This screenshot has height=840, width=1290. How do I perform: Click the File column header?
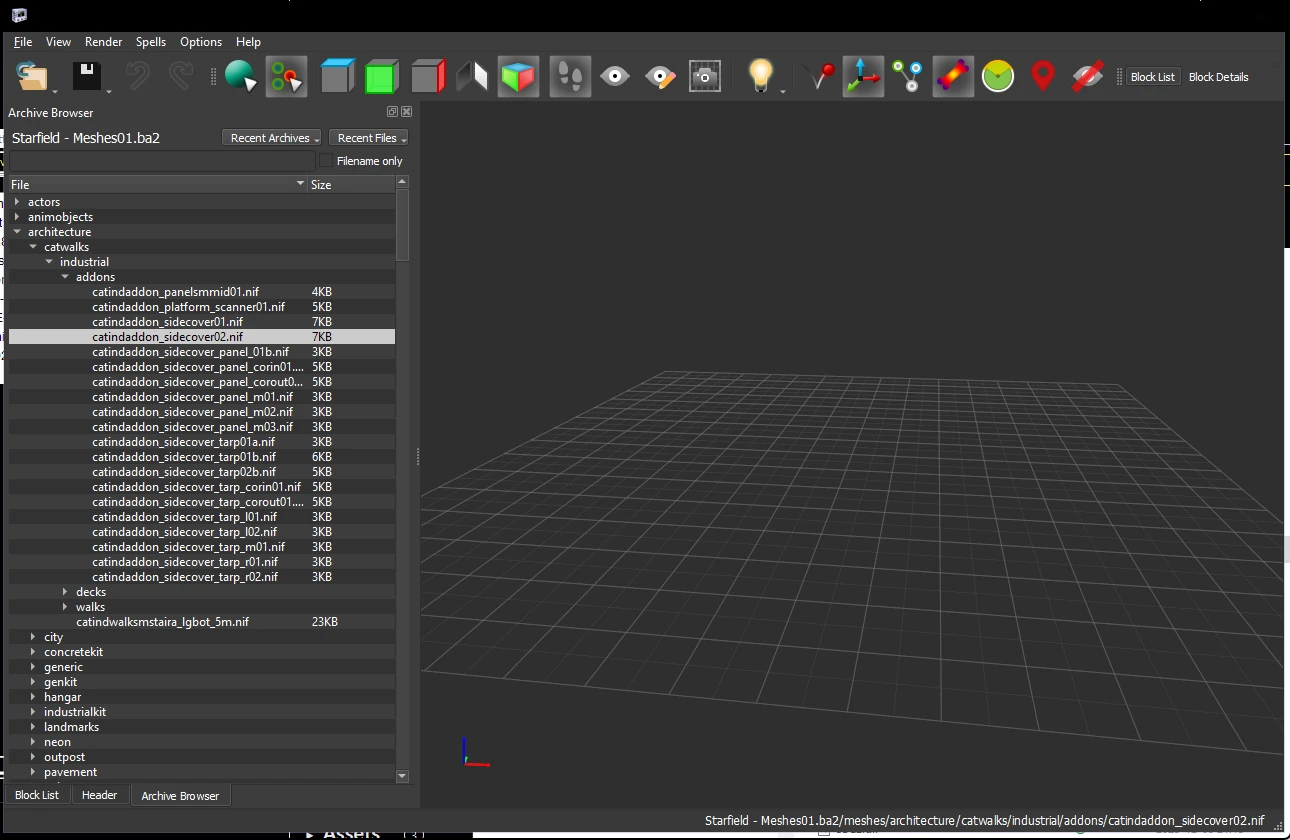pyautogui.click(x=158, y=185)
